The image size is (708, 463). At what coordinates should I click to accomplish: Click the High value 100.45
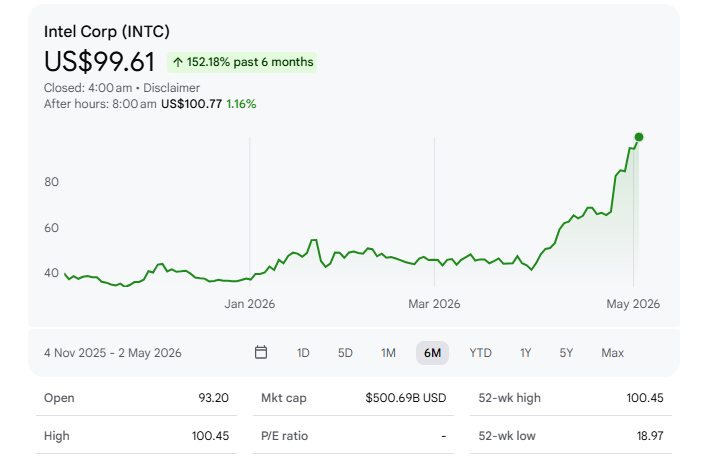(210, 436)
